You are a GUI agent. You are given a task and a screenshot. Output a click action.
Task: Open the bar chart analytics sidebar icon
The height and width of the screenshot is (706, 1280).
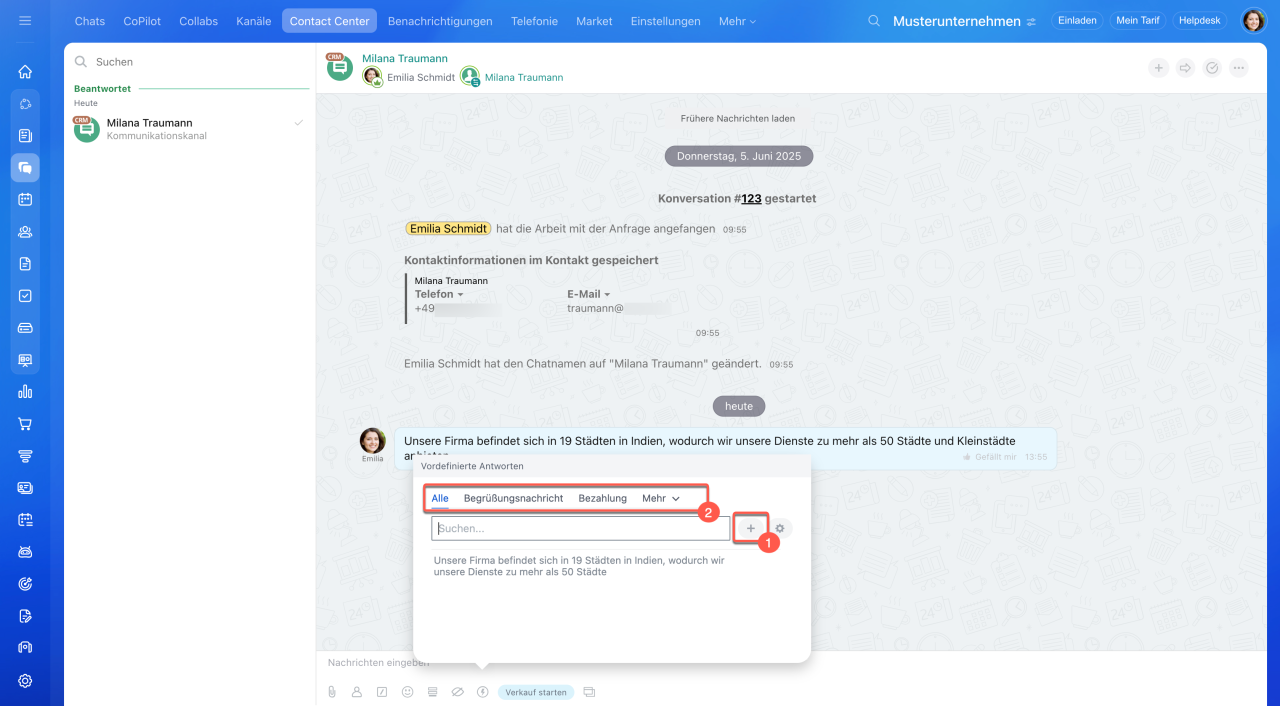click(x=25, y=392)
